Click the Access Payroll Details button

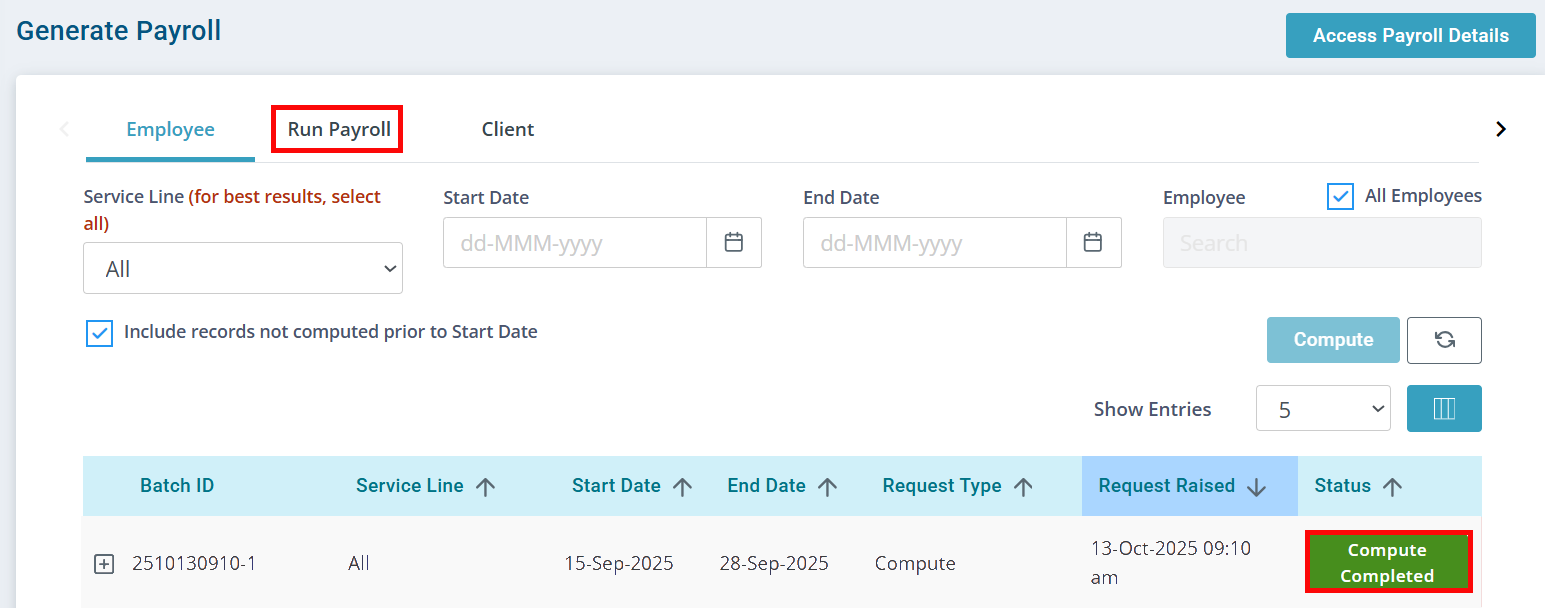tap(1410, 36)
